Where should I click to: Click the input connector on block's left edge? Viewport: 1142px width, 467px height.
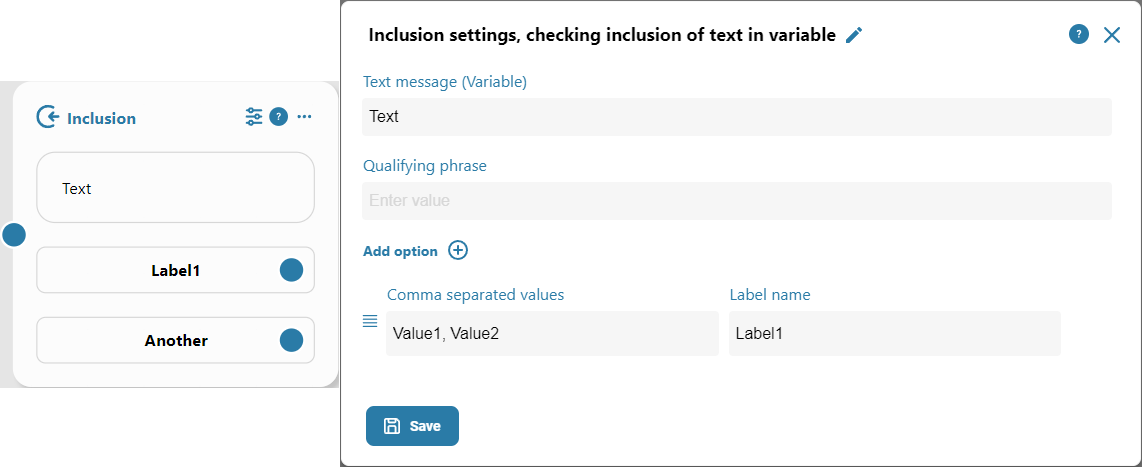click(x=13, y=235)
